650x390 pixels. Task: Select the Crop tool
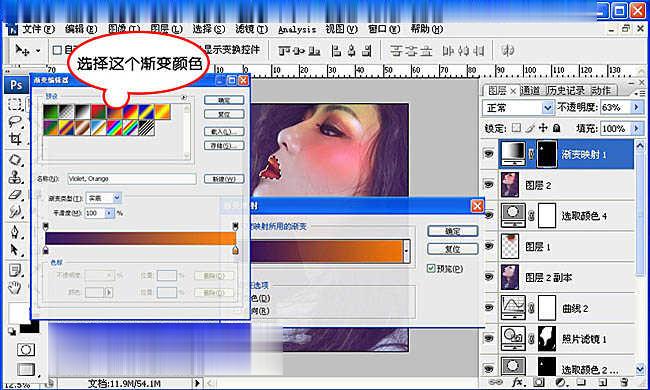coord(15,139)
